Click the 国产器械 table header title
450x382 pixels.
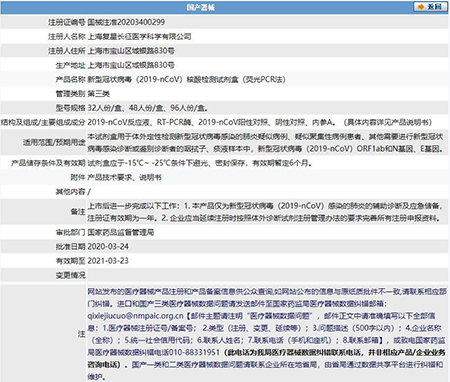(201, 7)
